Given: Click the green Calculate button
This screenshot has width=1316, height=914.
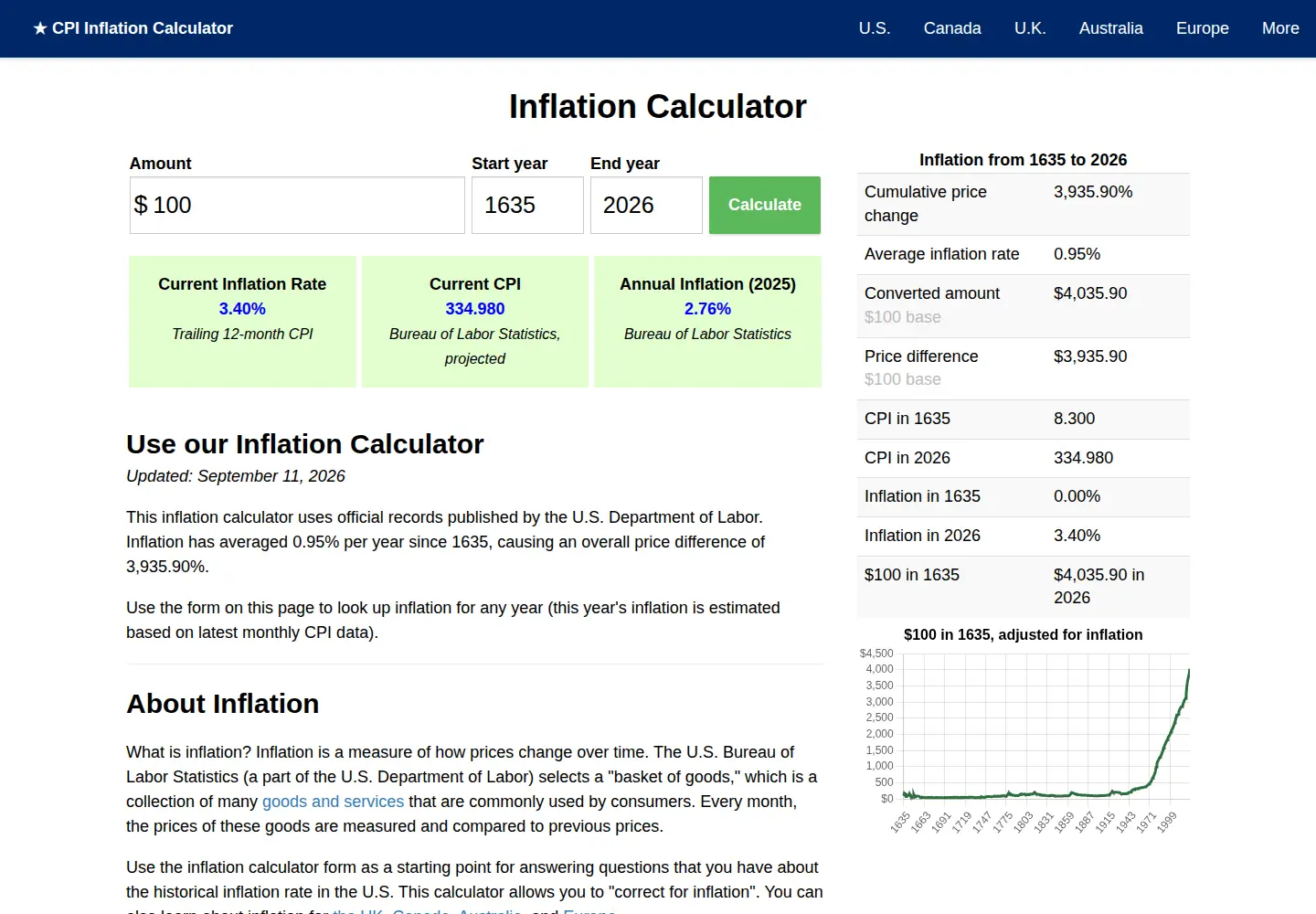Looking at the screenshot, I should point(765,205).
